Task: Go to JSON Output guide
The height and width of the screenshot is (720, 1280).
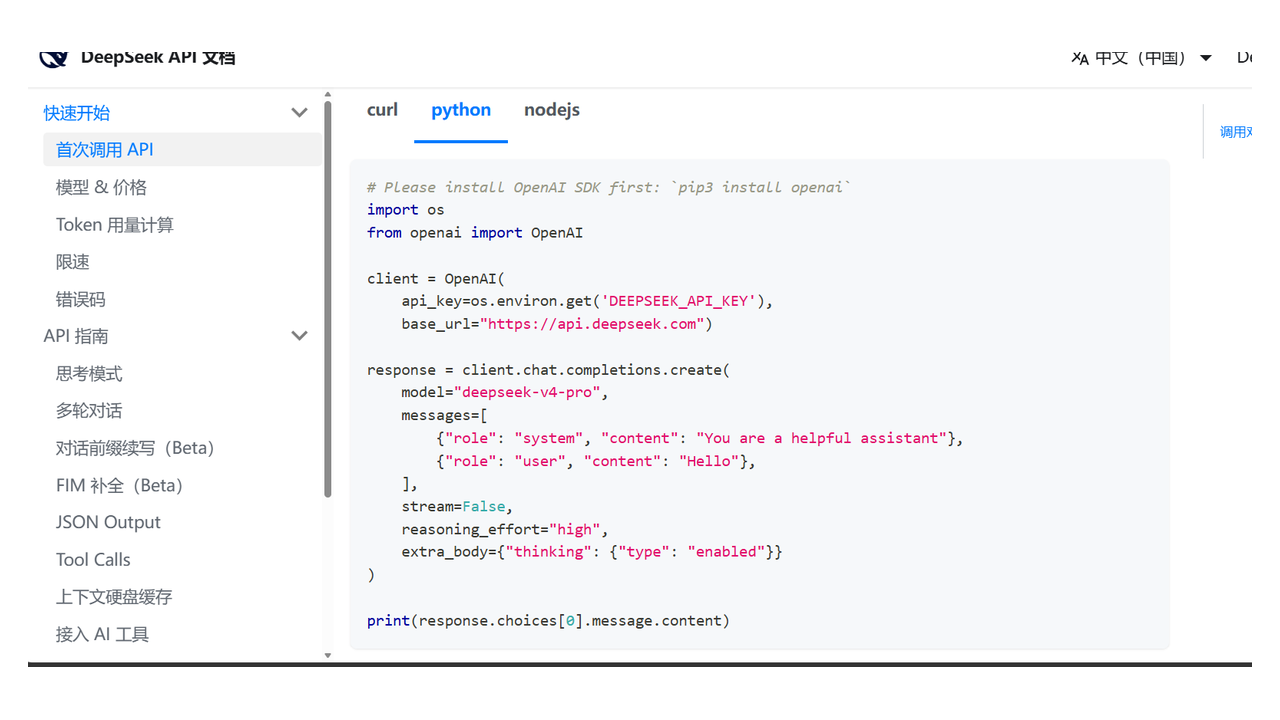Action: point(108,522)
